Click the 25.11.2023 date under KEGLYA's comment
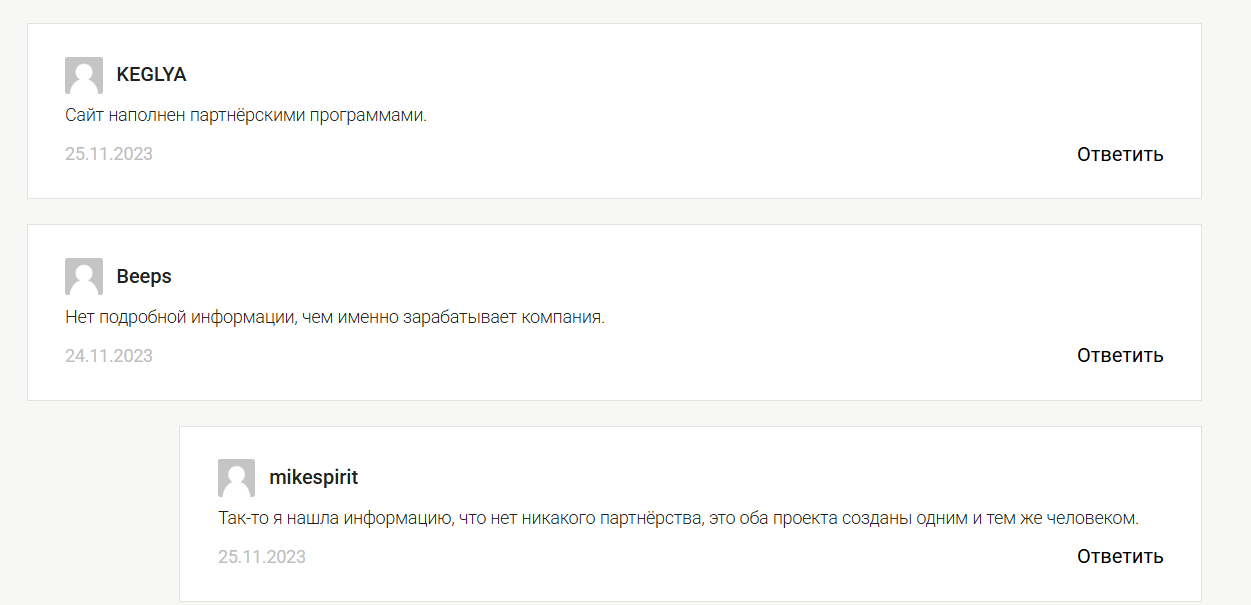The width and height of the screenshot is (1251, 605). (109, 154)
